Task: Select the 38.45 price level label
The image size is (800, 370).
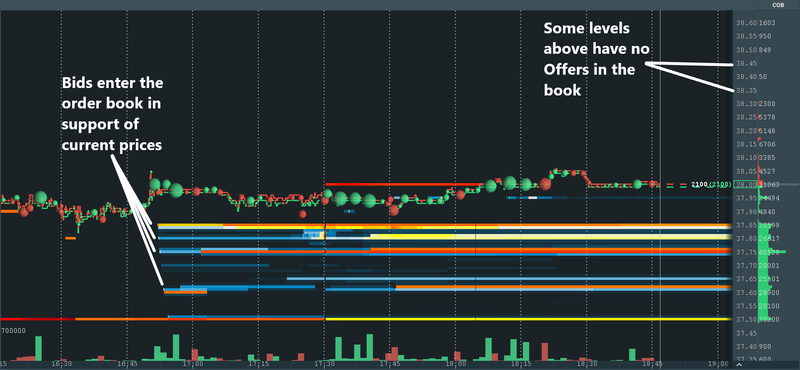Action: click(x=746, y=64)
